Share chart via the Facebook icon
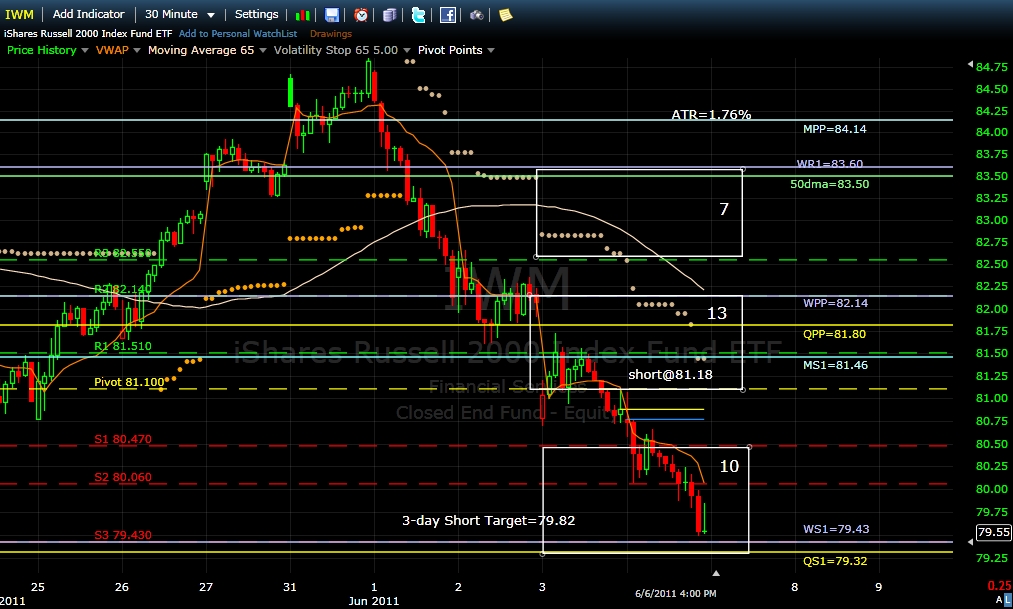1013x609 pixels. click(448, 15)
